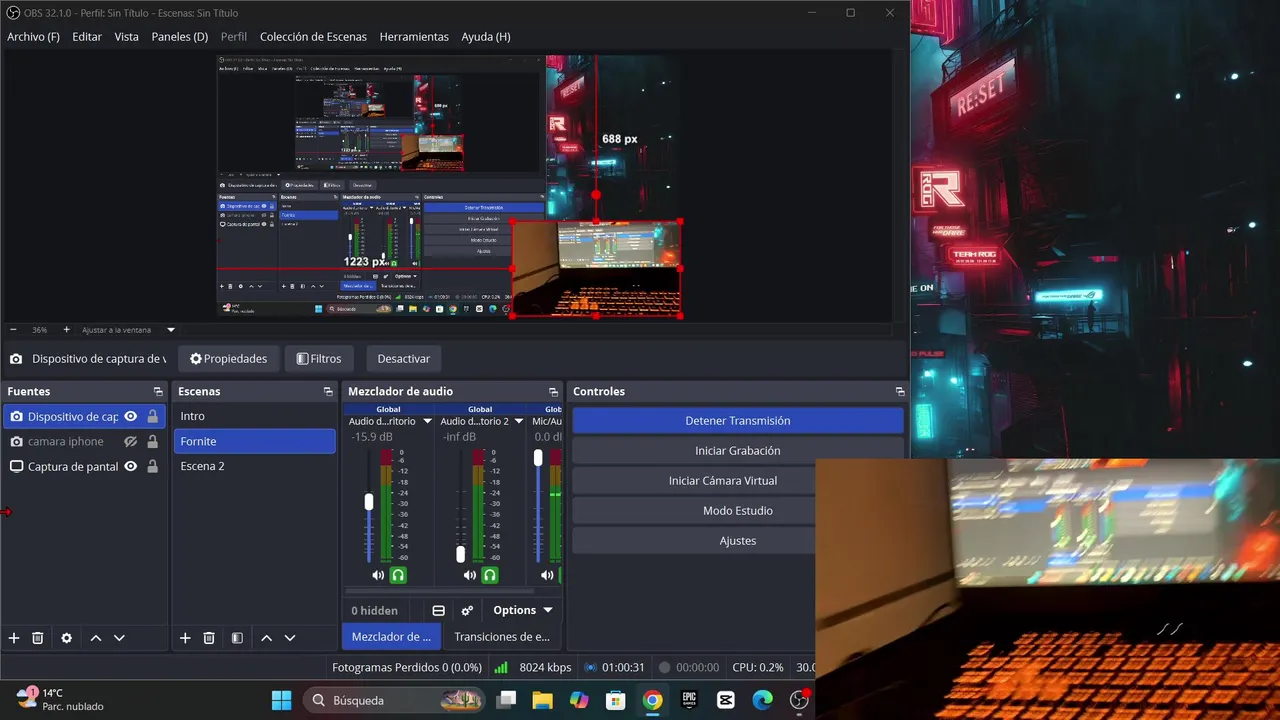The width and height of the screenshot is (1280, 720).
Task: Enable Modo Estudio
Action: coord(738,511)
